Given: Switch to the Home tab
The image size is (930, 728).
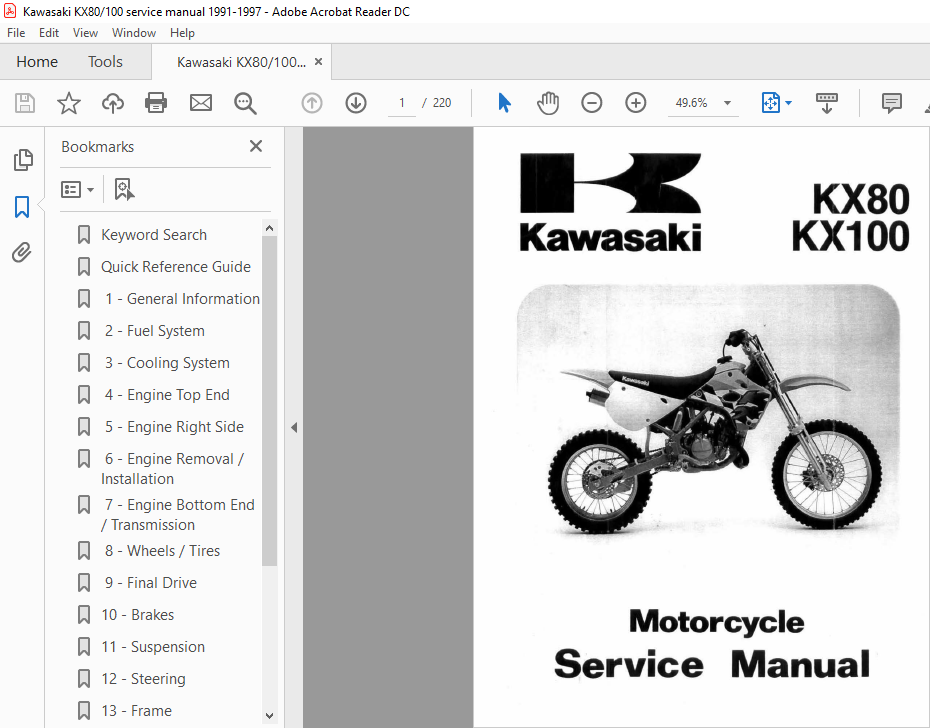Looking at the screenshot, I should [37, 62].
